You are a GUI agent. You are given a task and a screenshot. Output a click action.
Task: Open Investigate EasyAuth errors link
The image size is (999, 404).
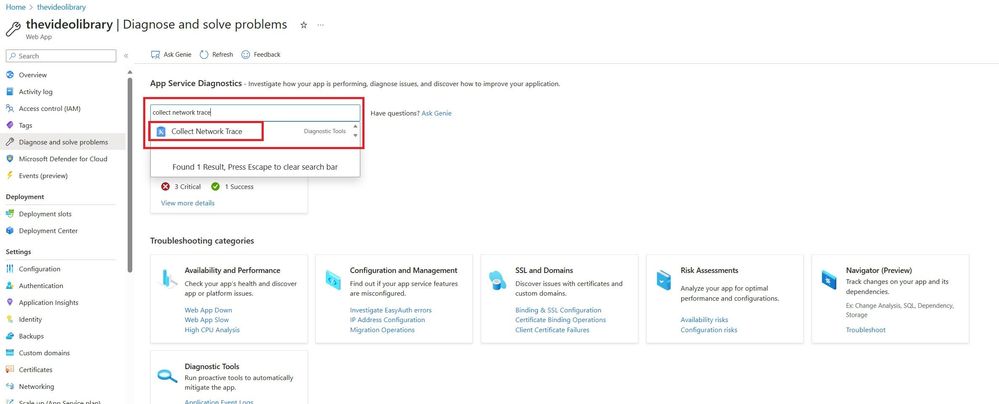(x=391, y=310)
